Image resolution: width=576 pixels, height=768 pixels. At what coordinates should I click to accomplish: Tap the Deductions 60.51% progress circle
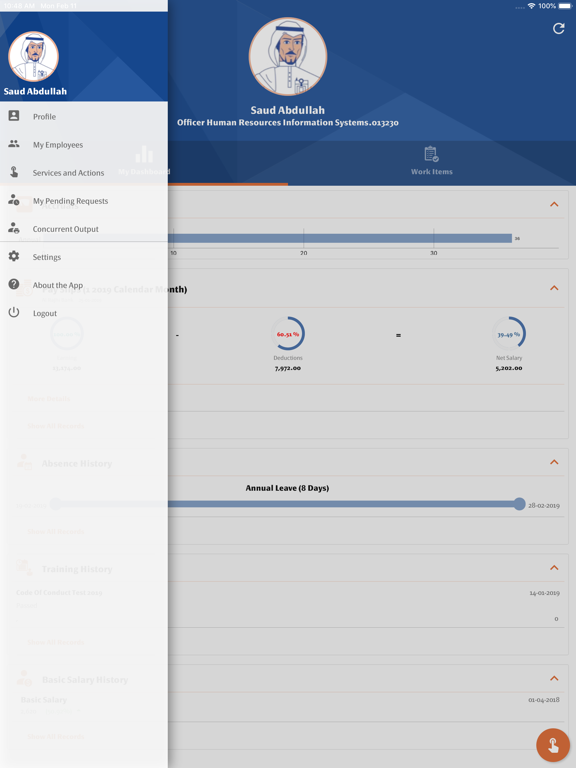point(288,334)
